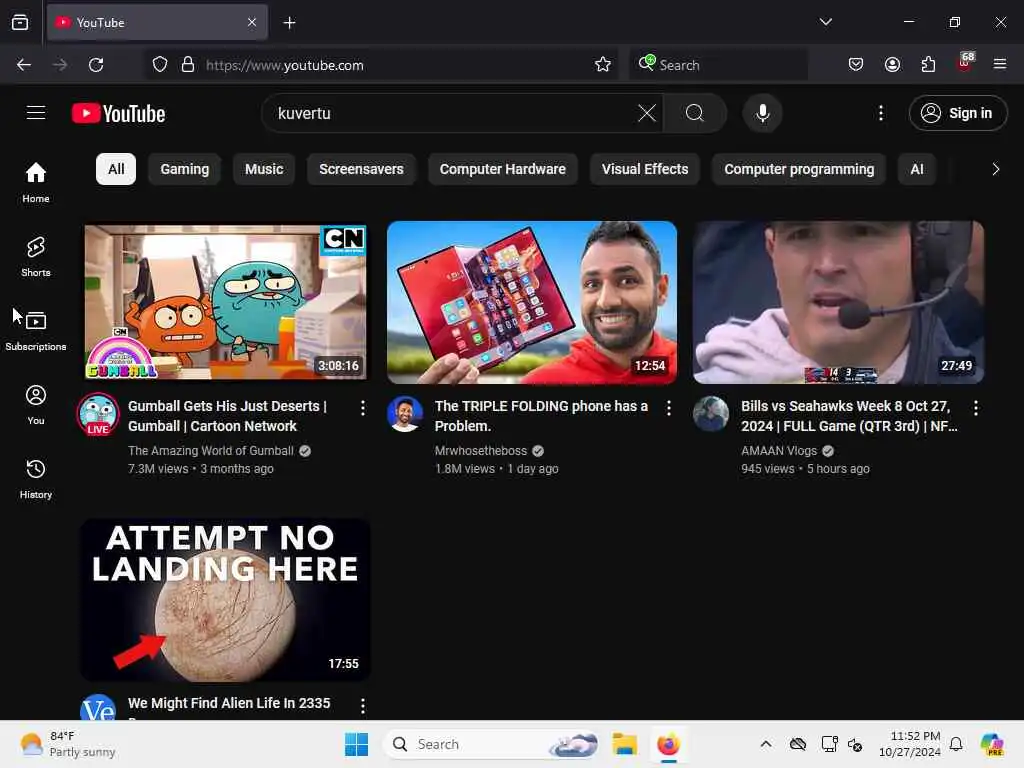1024x768 pixels.
Task: Close the YouTube tab
Action: click(x=252, y=22)
